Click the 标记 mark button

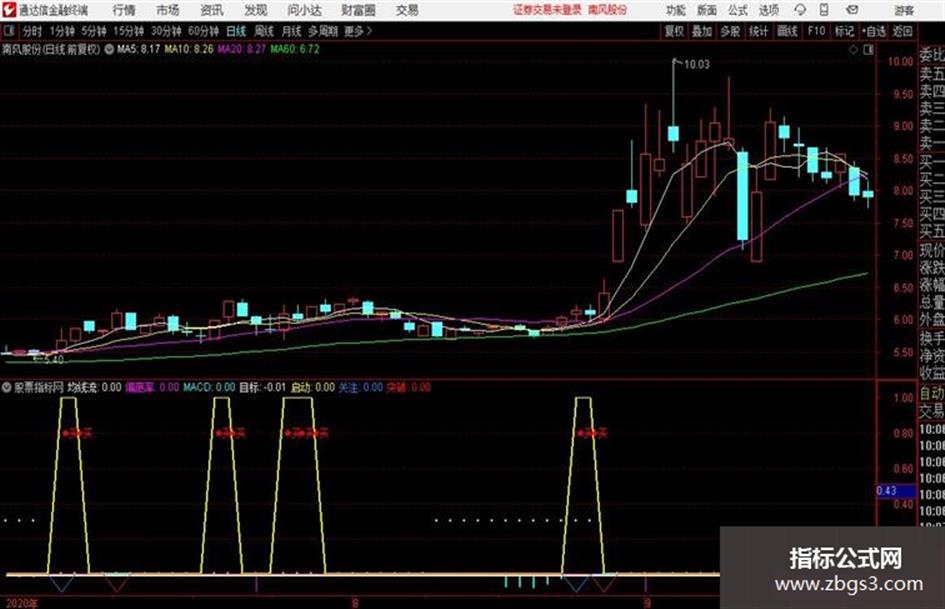(844, 31)
